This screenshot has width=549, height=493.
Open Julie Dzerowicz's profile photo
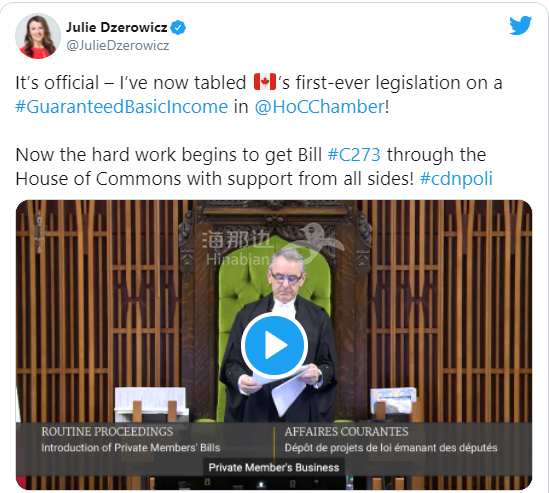coord(38,36)
